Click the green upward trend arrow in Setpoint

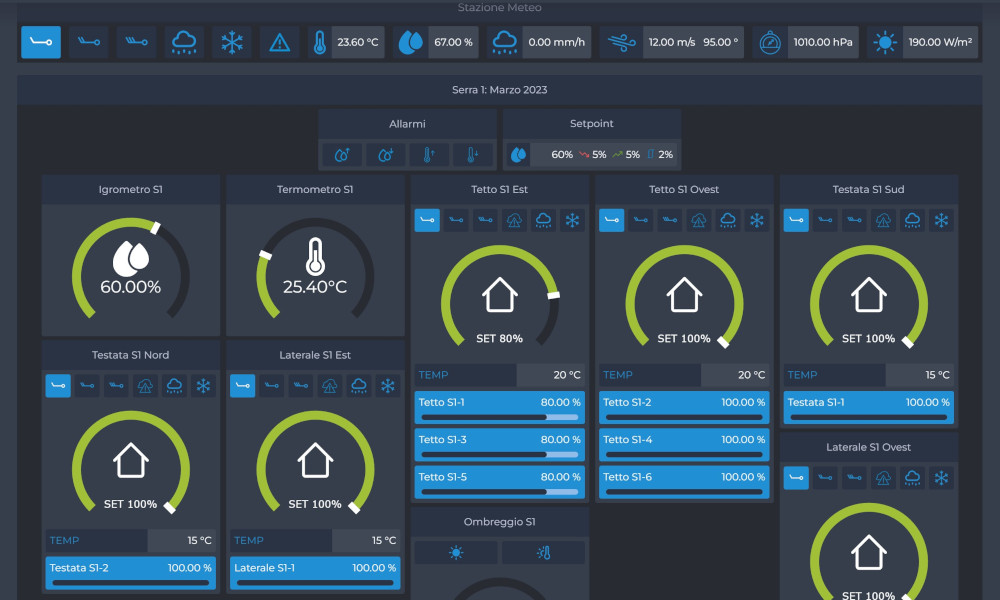coord(617,155)
